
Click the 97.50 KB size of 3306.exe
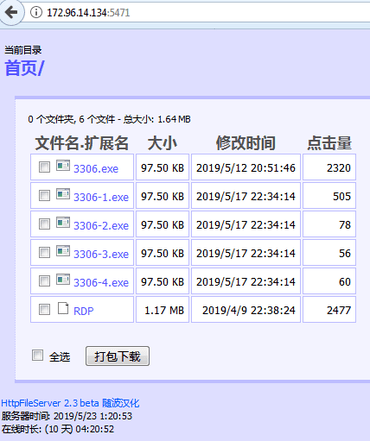162,167
